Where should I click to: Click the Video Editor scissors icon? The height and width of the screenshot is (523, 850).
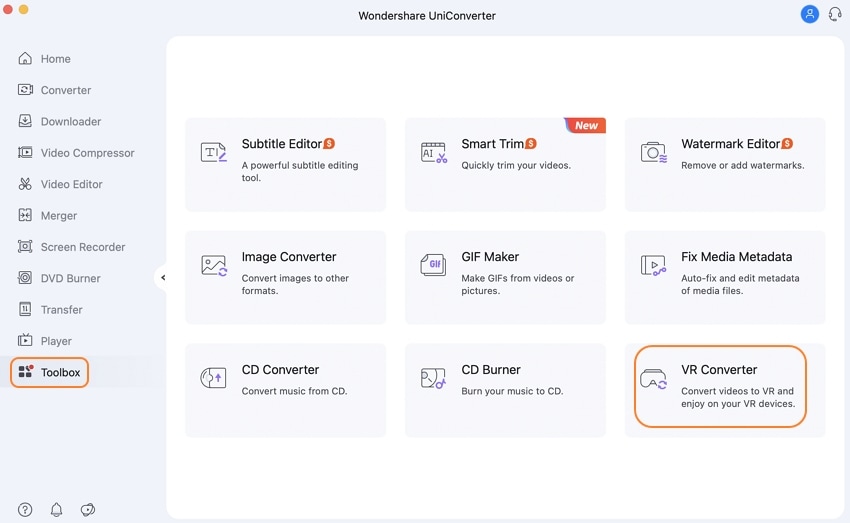pyautogui.click(x=25, y=184)
